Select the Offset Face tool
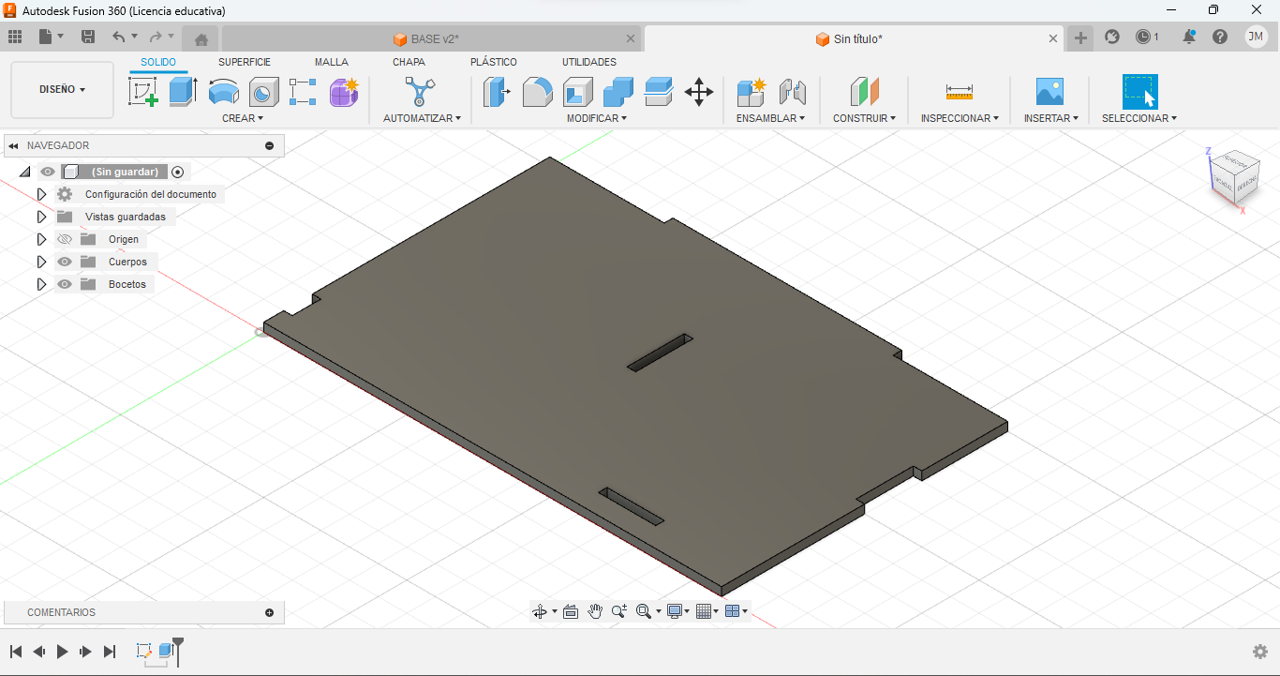The width and height of the screenshot is (1280, 676). tap(658, 92)
